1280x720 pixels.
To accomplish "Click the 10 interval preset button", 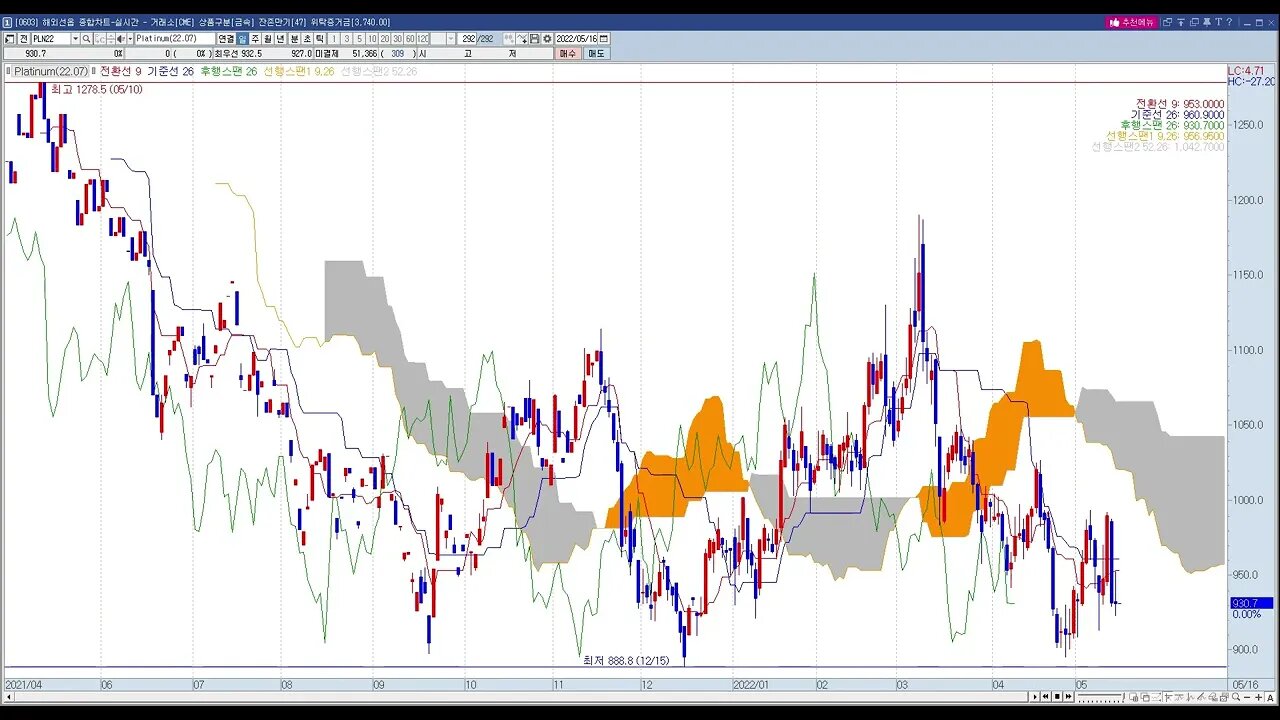I will [x=372, y=38].
